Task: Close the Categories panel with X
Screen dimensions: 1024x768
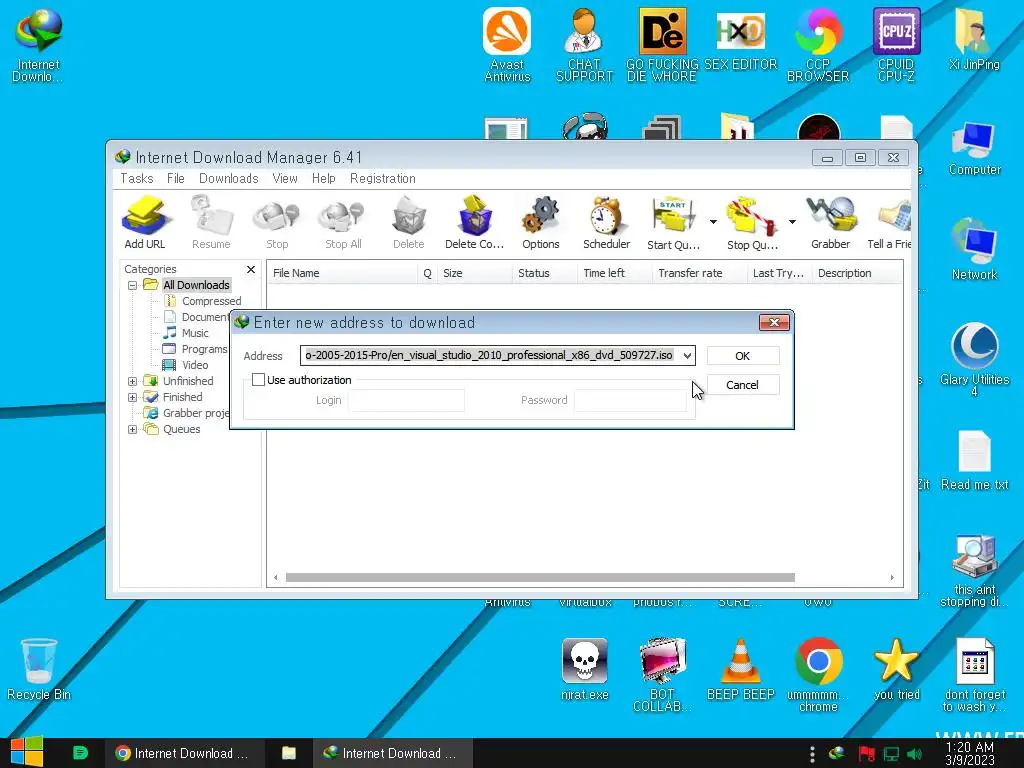Action: [251, 269]
